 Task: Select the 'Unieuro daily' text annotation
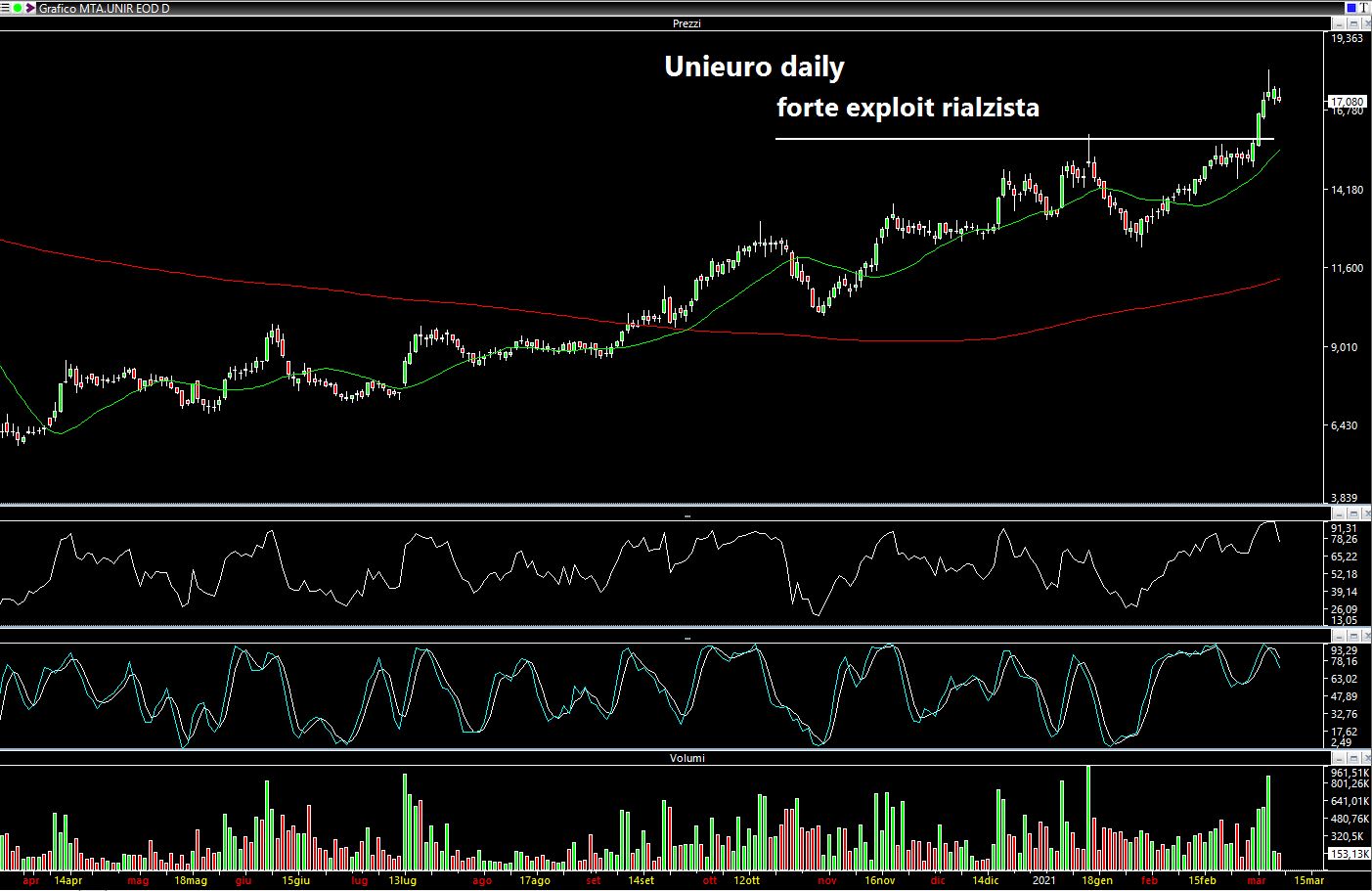(754, 67)
